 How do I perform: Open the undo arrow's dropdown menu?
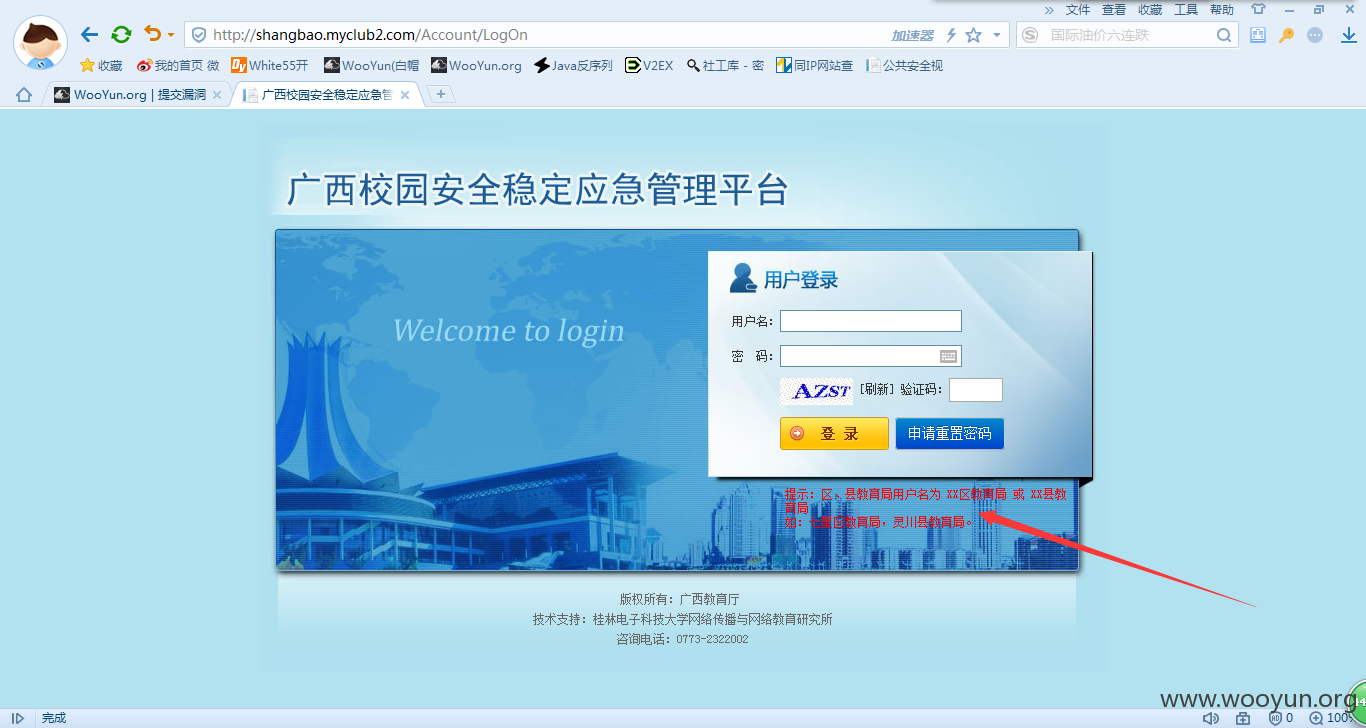tap(171, 35)
